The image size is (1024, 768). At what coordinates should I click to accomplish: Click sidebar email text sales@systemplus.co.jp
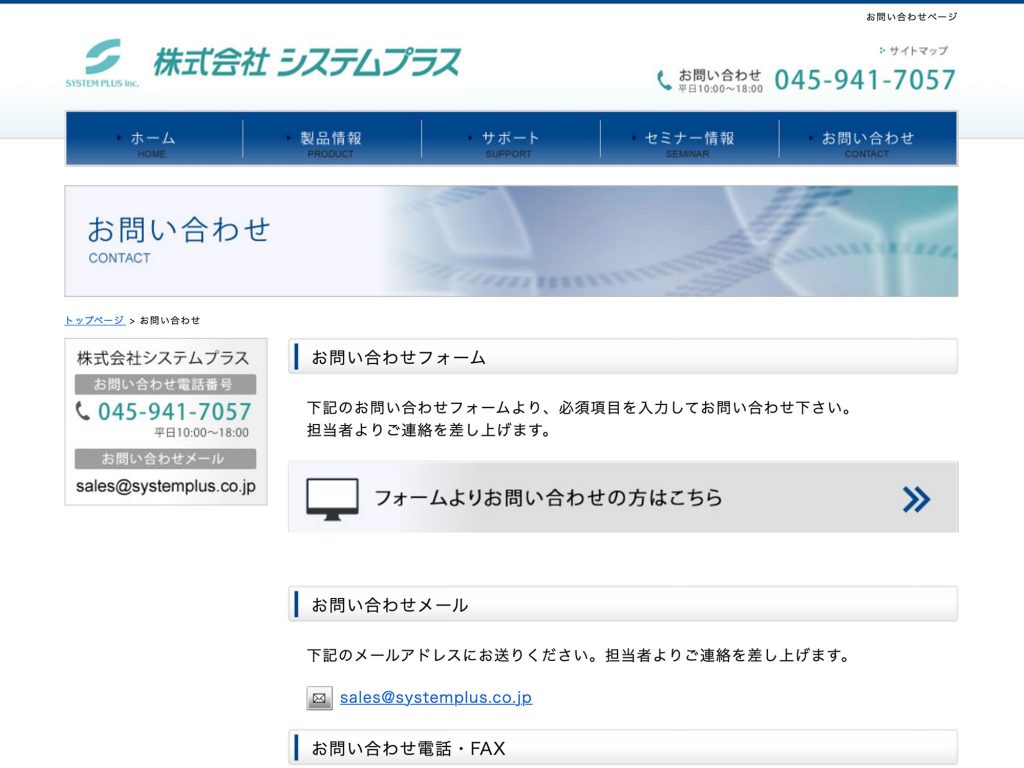pyautogui.click(x=166, y=487)
